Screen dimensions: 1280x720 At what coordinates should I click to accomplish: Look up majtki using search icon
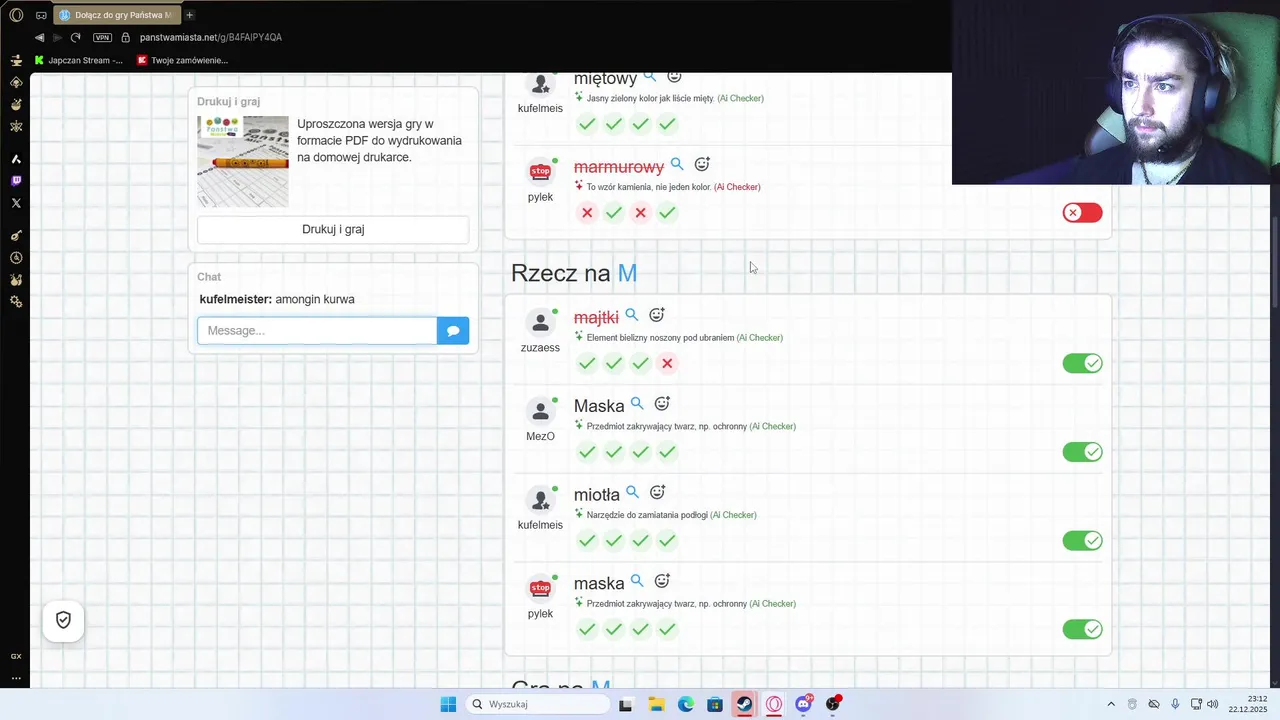click(x=632, y=315)
